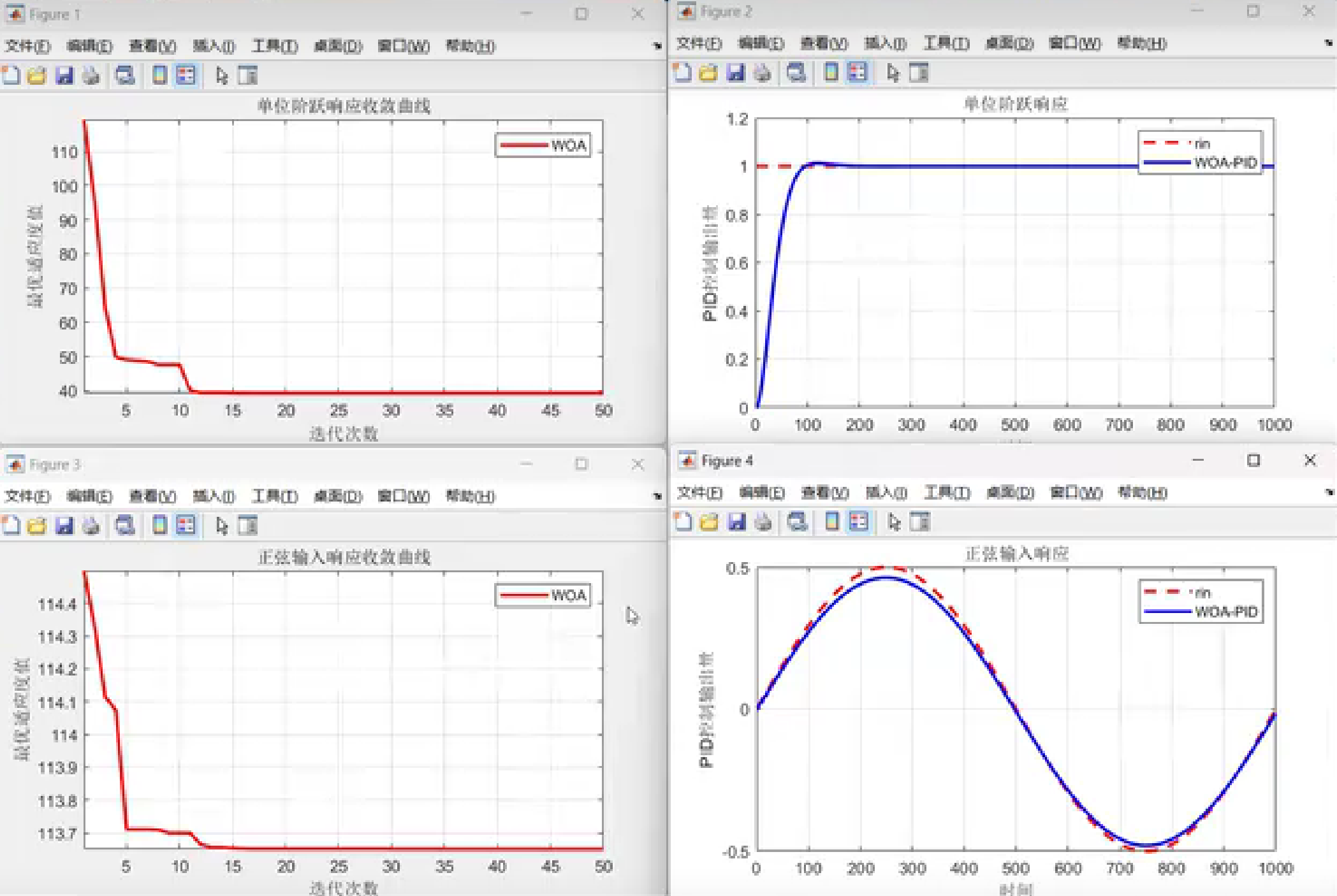Open Property Inspector icon in Figure 3
Screen dimensions: 1337x896
pos(247,525)
